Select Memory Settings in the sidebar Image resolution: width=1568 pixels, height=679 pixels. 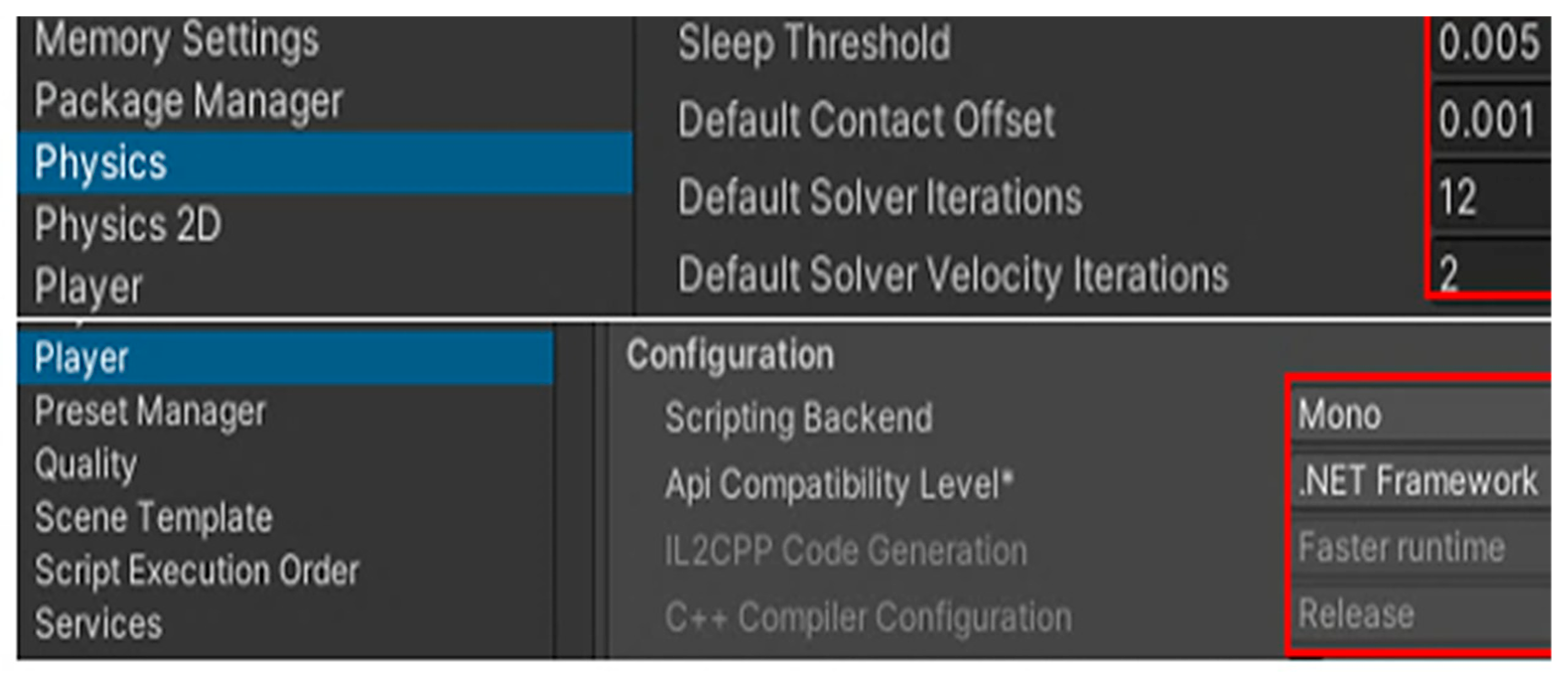(177, 40)
